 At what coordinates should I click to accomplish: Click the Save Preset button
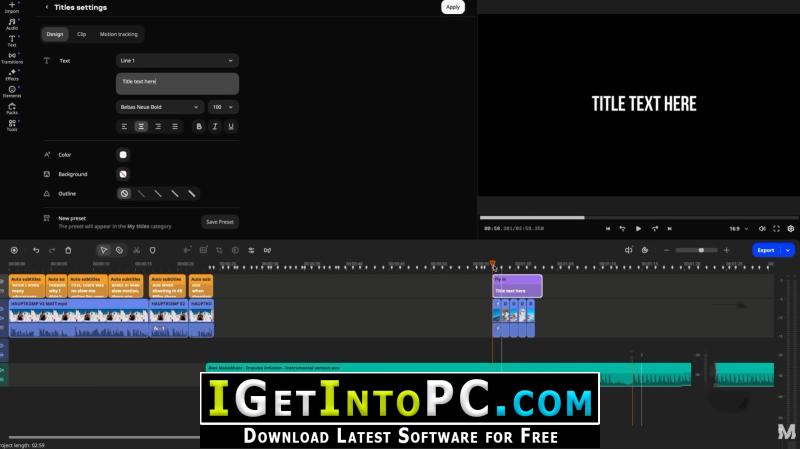click(220, 222)
